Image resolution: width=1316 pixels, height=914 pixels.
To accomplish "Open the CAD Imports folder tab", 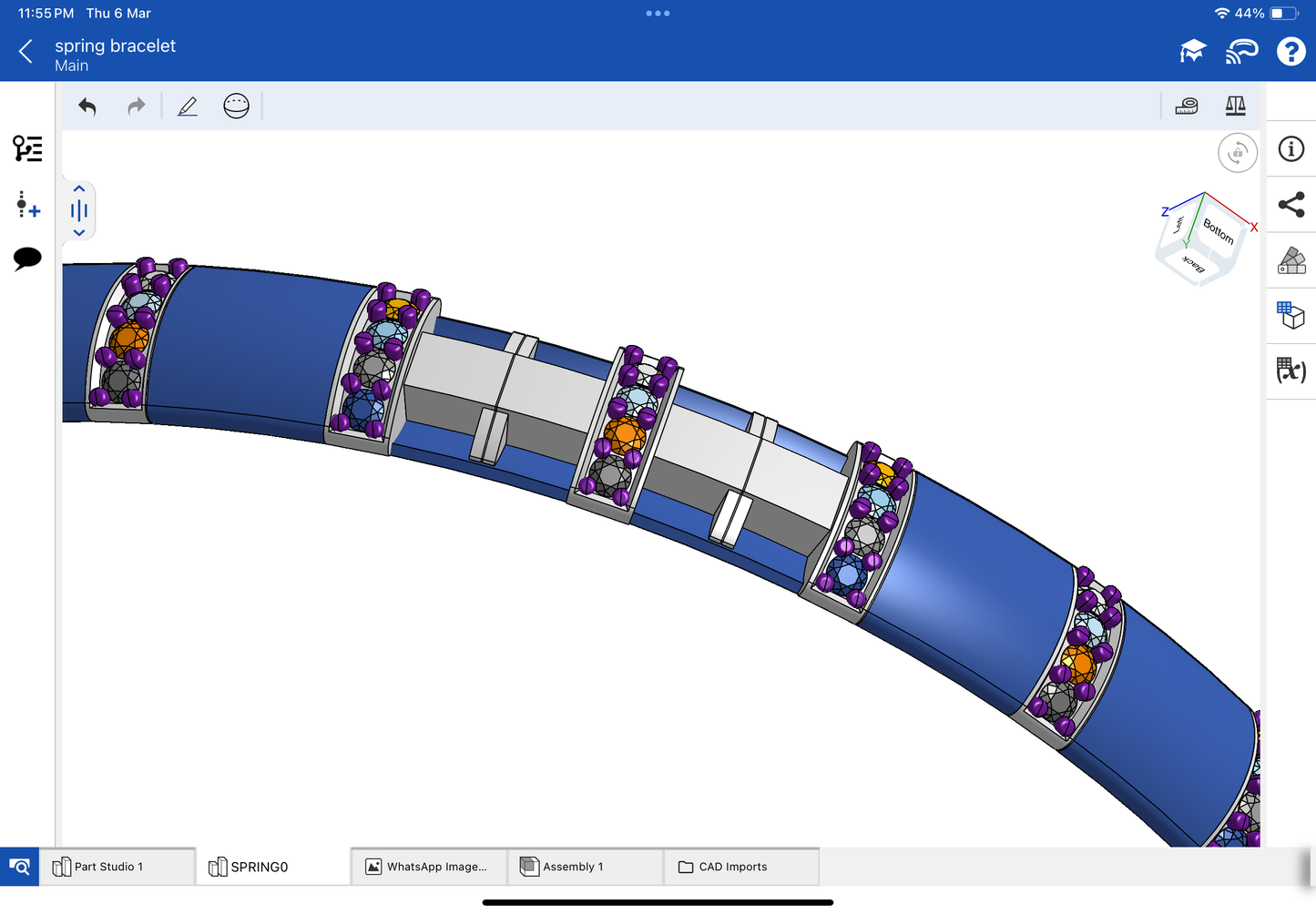I will click(x=740, y=867).
